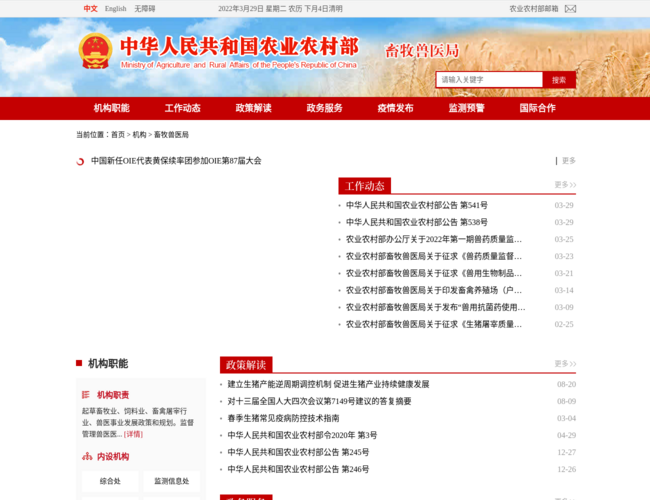Viewport: 650px width, 500px height.
Task: Open 建立生猪产能逆周期调控机制 article
Action: pos(328,384)
